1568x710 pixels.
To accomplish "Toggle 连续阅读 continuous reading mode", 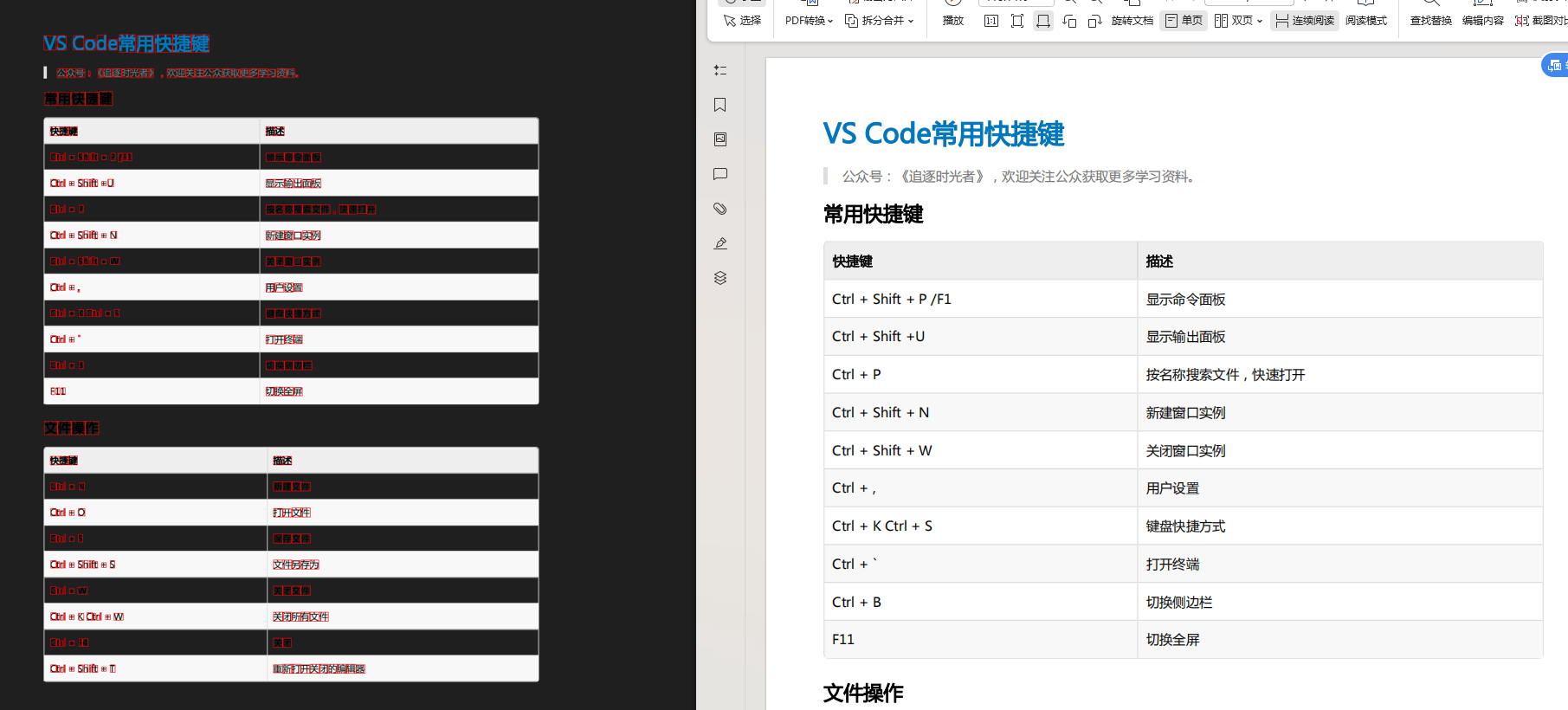I will tap(1305, 21).
